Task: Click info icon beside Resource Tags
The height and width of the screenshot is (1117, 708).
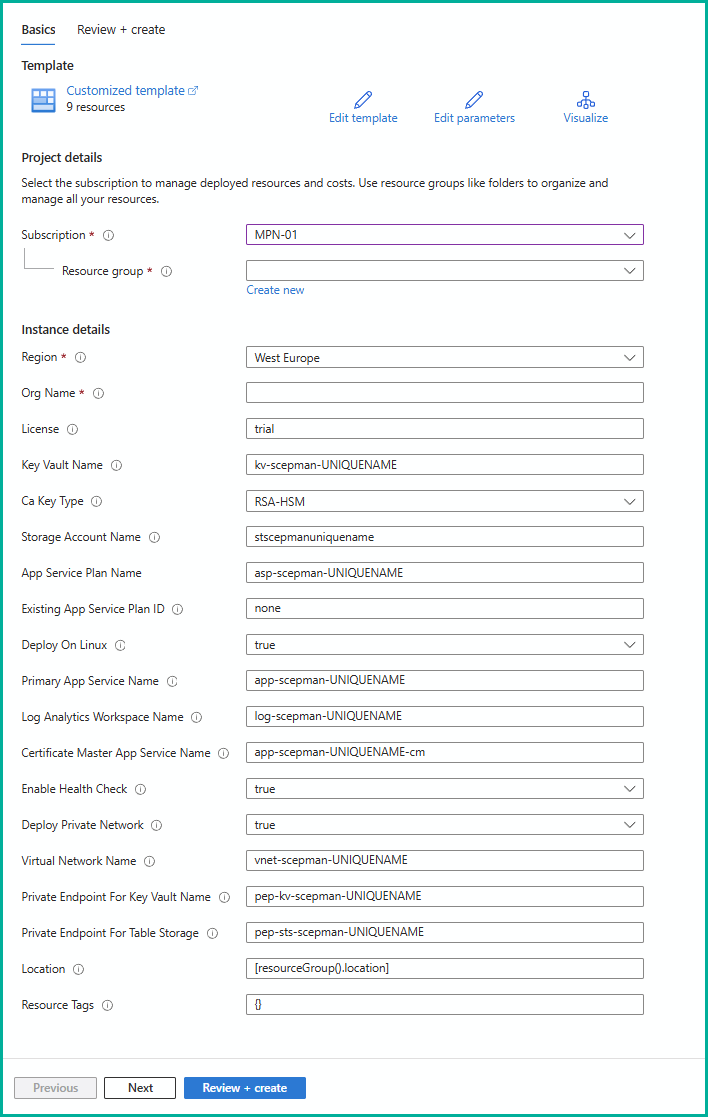Action: (107, 1005)
